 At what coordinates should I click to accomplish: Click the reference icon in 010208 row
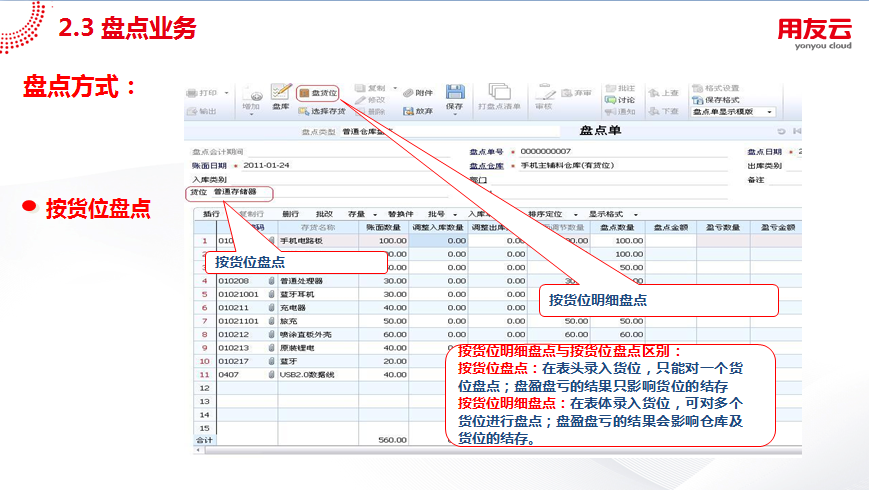(272, 281)
